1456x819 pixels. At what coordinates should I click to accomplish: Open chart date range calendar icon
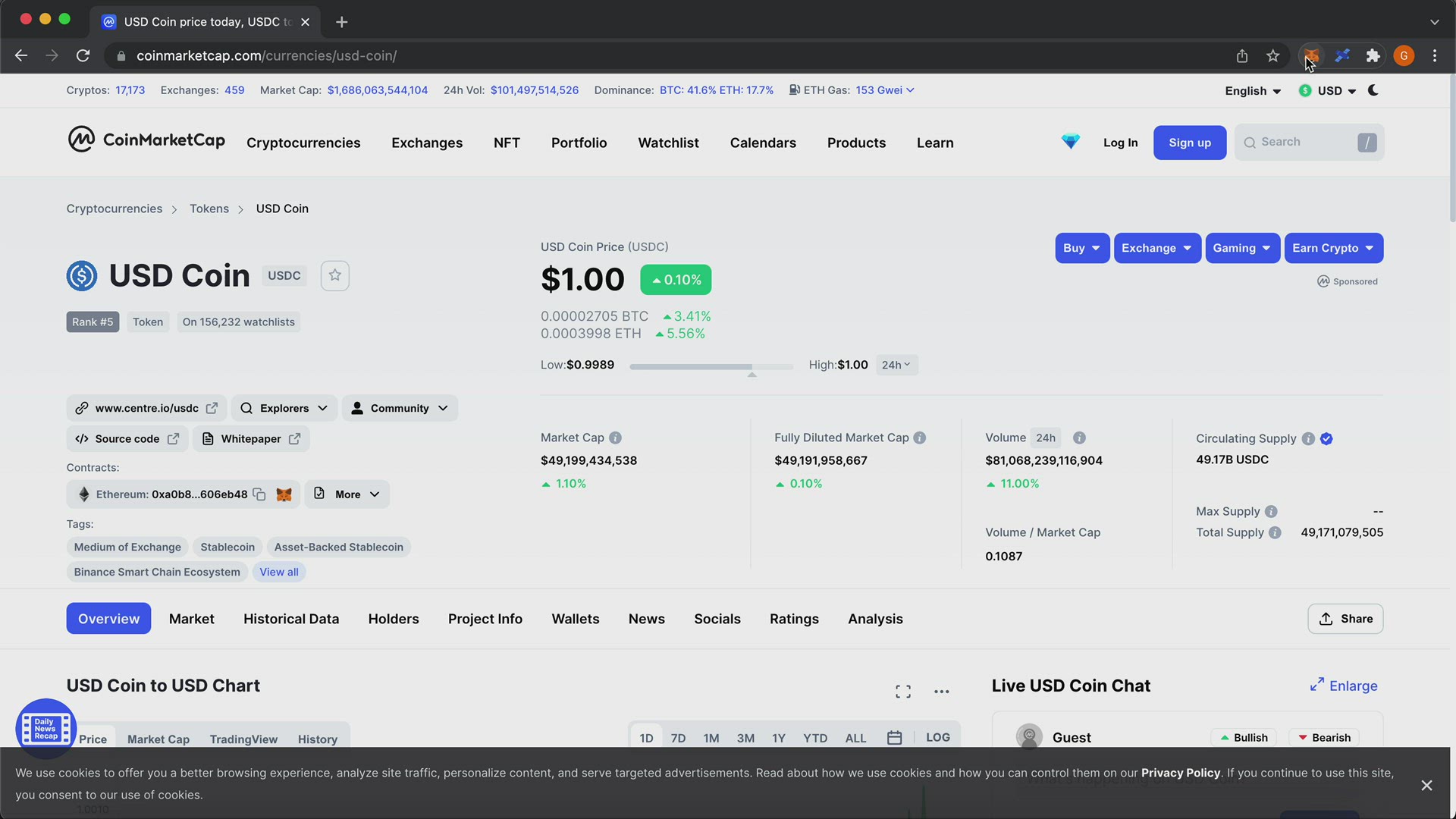click(x=895, y=738)
